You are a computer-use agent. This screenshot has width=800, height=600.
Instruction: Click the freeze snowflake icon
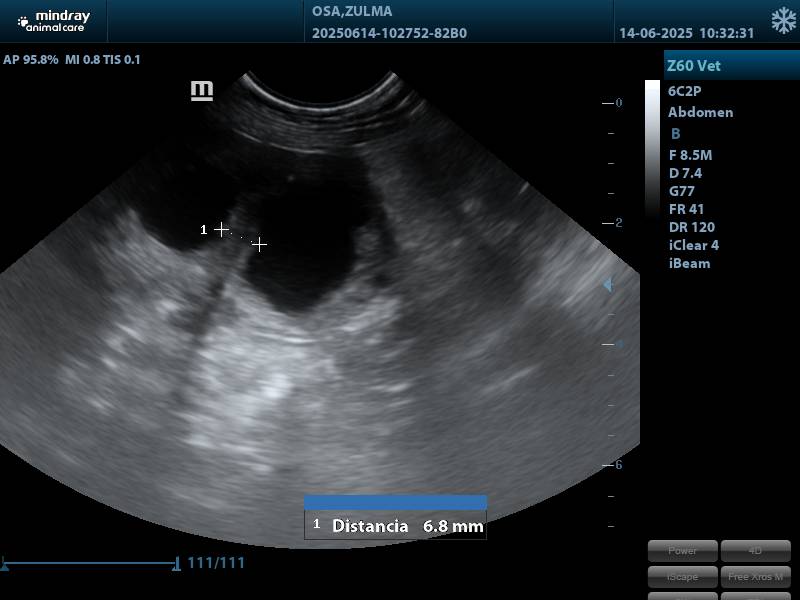[x=783, y=21]
